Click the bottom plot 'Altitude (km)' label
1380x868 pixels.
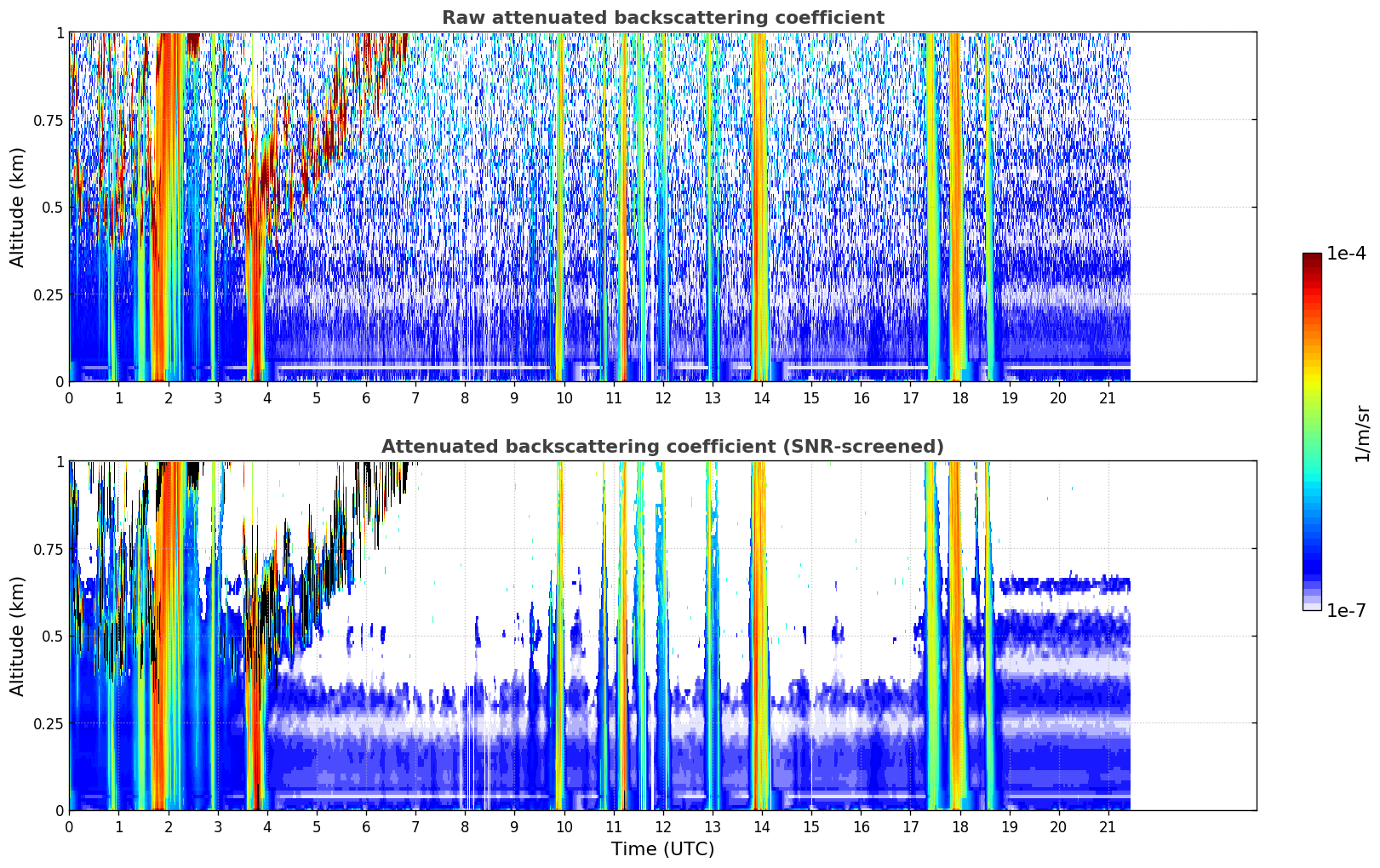coord(18,636)
